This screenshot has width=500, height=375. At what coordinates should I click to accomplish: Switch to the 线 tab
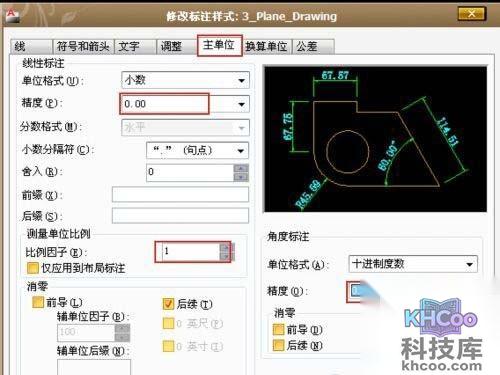pyautogui.click(x=31, y=46)
